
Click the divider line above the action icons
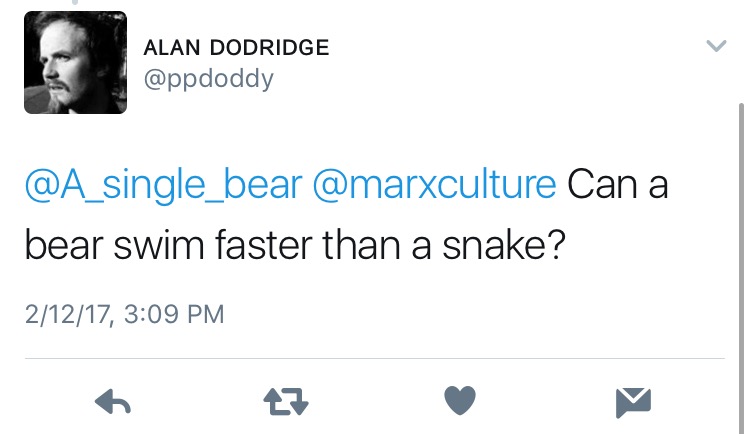[372, 358]
